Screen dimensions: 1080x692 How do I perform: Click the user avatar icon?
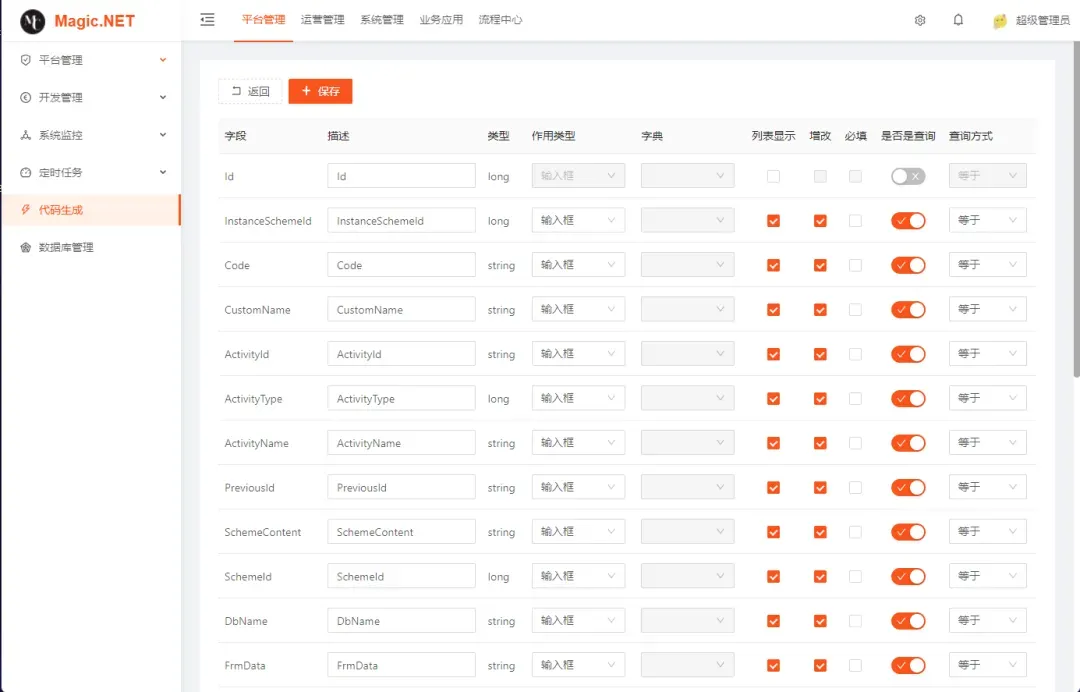point(1000,21)
